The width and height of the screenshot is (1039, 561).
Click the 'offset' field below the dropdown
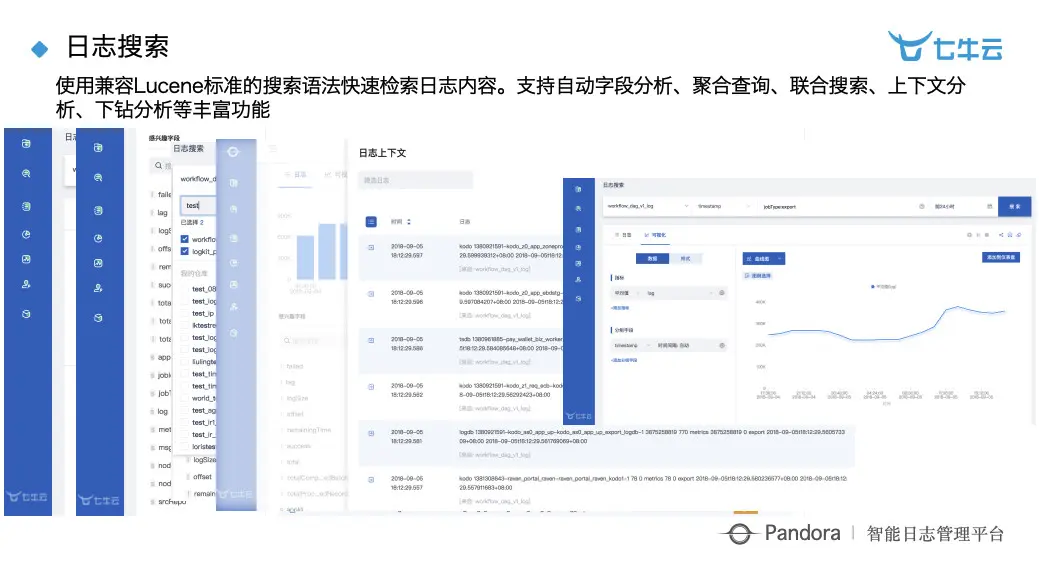pyautogui.click(x=202, y=477)
